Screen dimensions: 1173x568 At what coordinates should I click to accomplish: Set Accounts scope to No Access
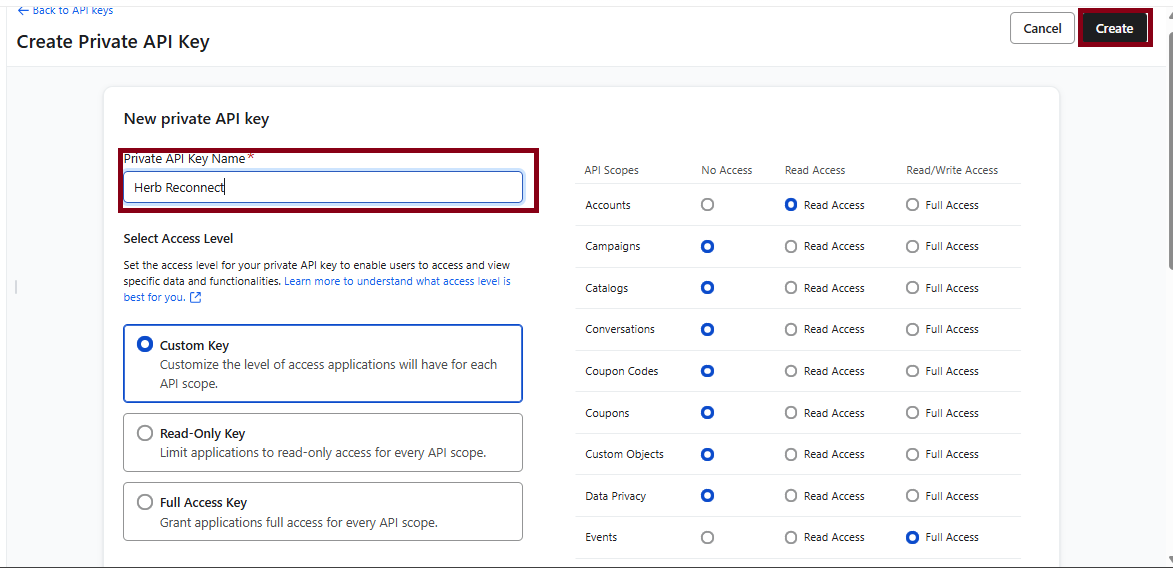tap(708, 205)
